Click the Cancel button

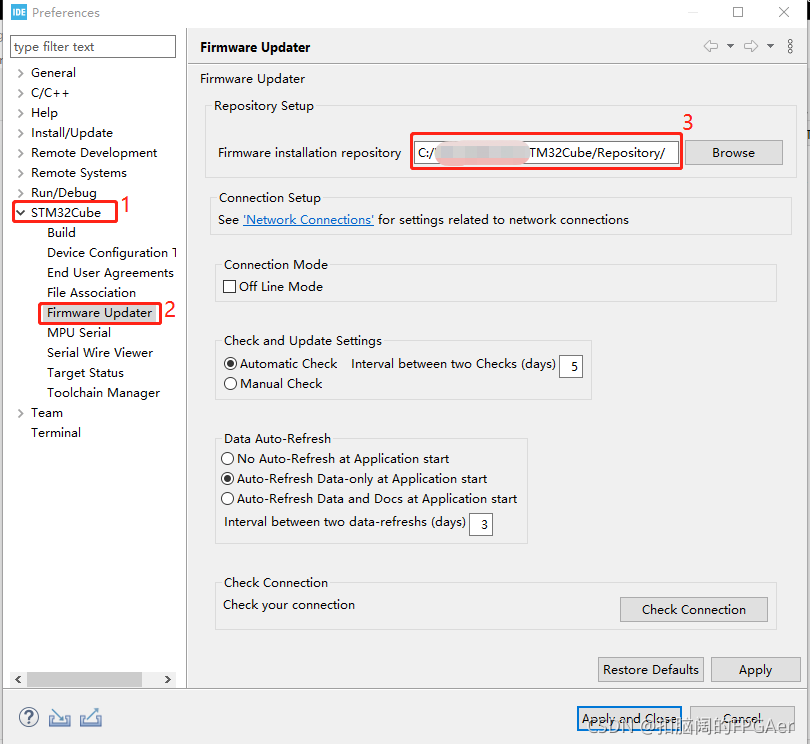coord(742,719)
